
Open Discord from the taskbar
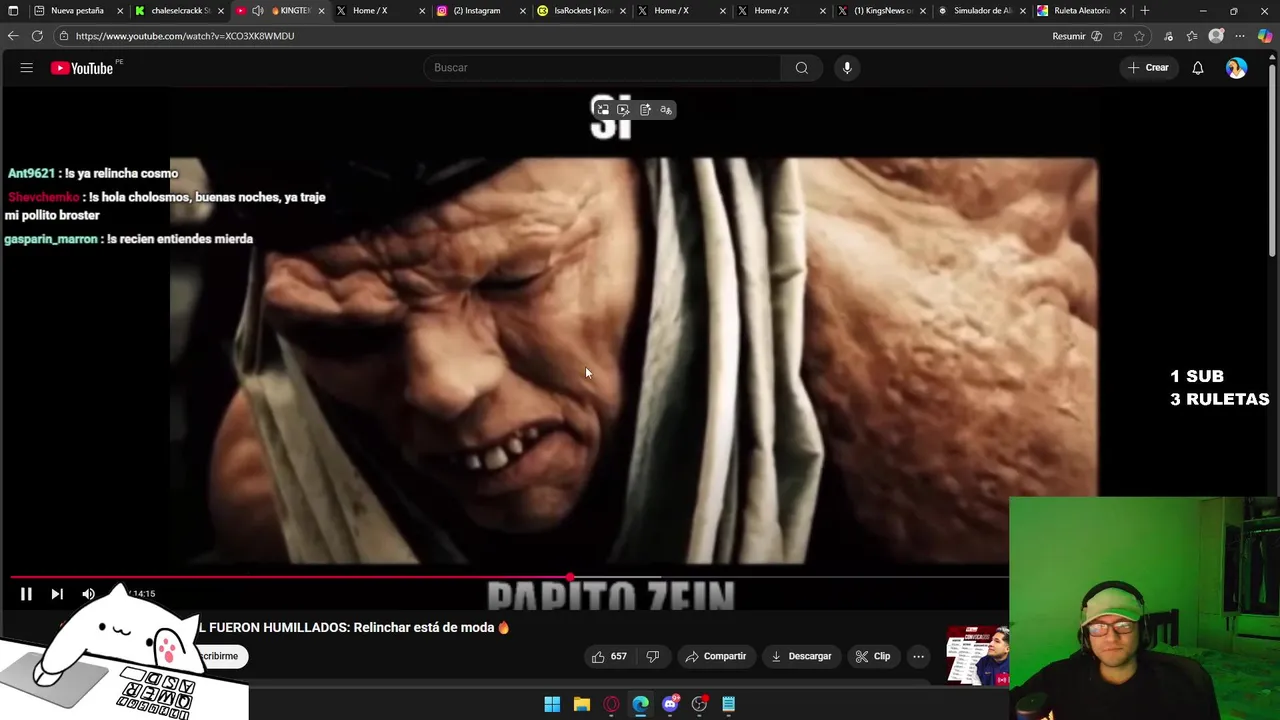coord(670,704)
